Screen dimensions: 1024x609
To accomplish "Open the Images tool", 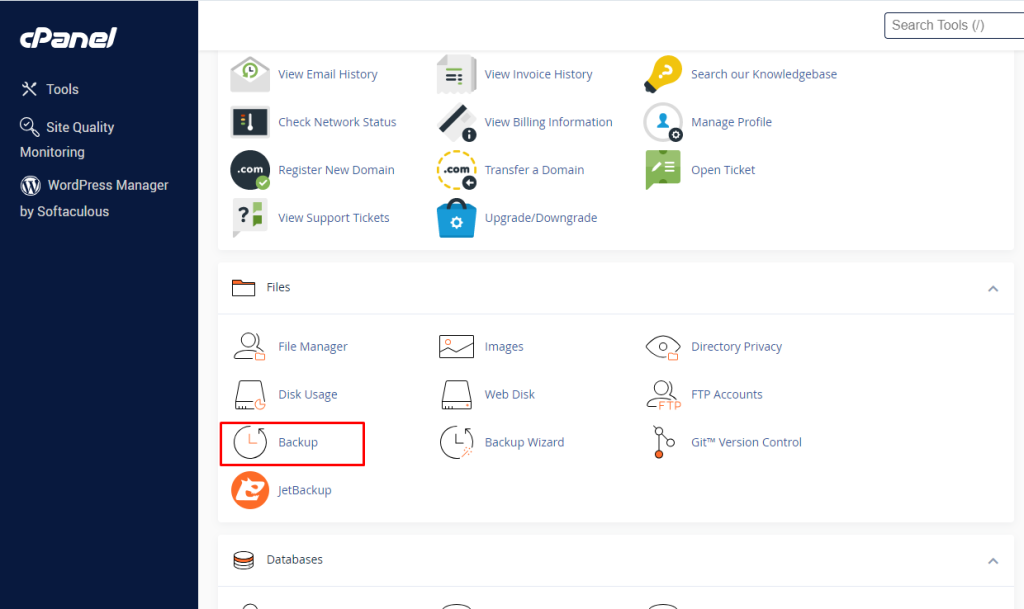I will point(457,346).
